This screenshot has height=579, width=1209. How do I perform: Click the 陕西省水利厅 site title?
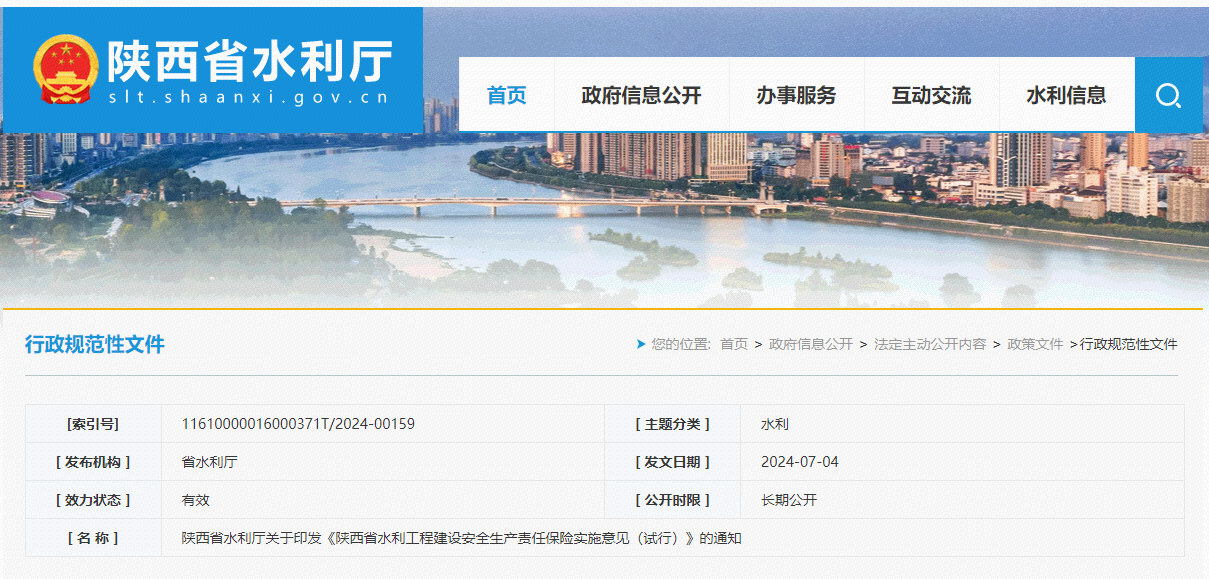coord(250,61)
